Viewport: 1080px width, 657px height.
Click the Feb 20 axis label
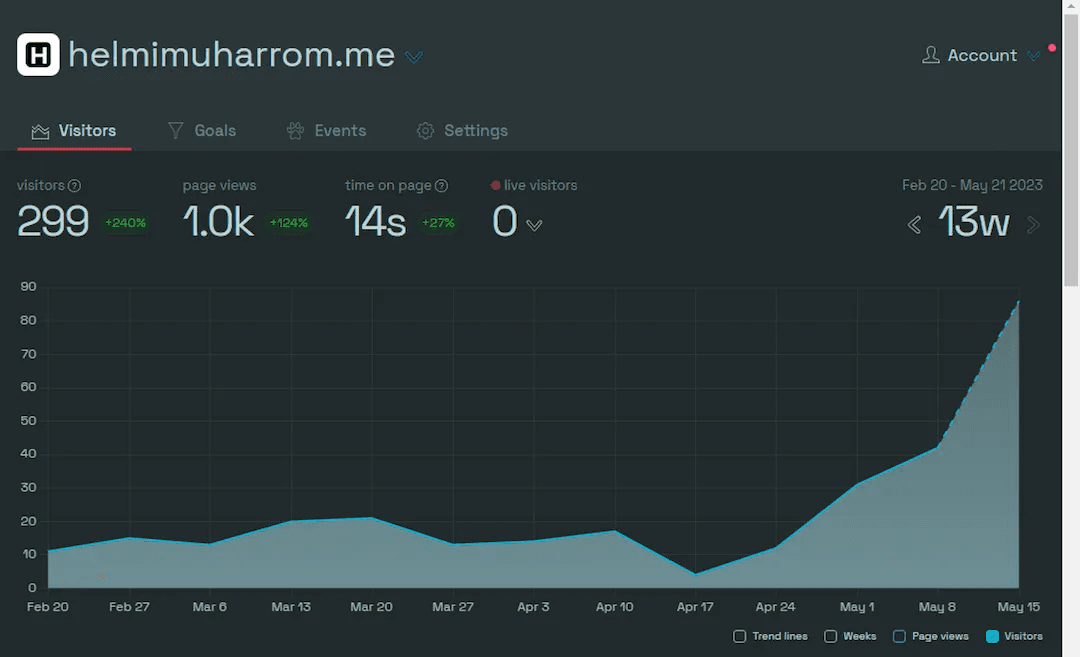point(48,607)
